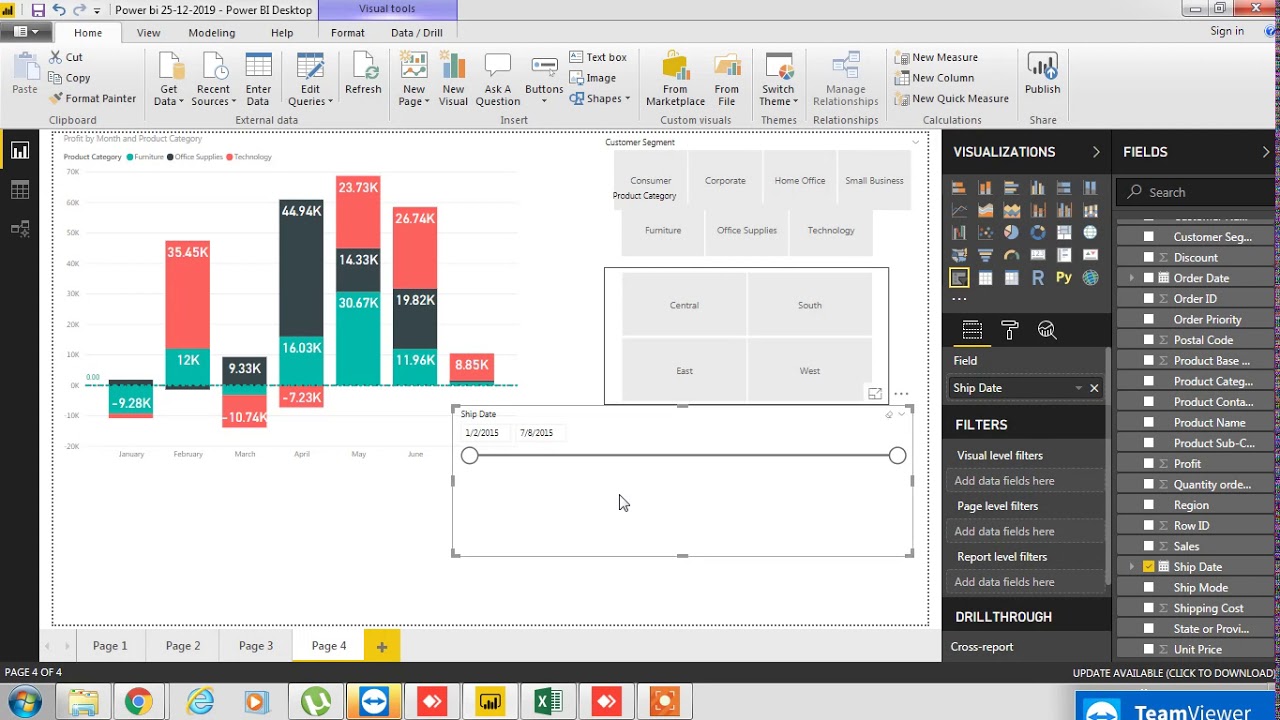Screen dimensions: 1280x720
Task: Expand the Order Date hierarchy arrow
Action: tap(1131, 278)
